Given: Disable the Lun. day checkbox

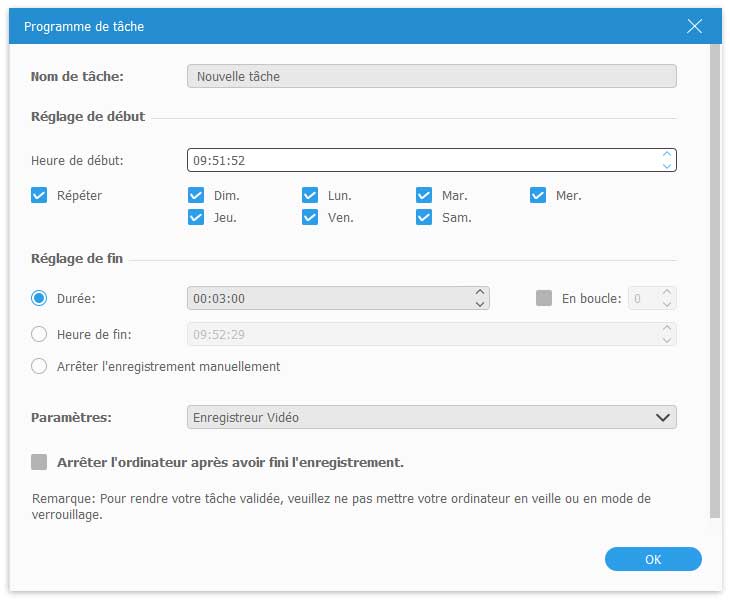Looking at the screenshot, I should point(310,196).
